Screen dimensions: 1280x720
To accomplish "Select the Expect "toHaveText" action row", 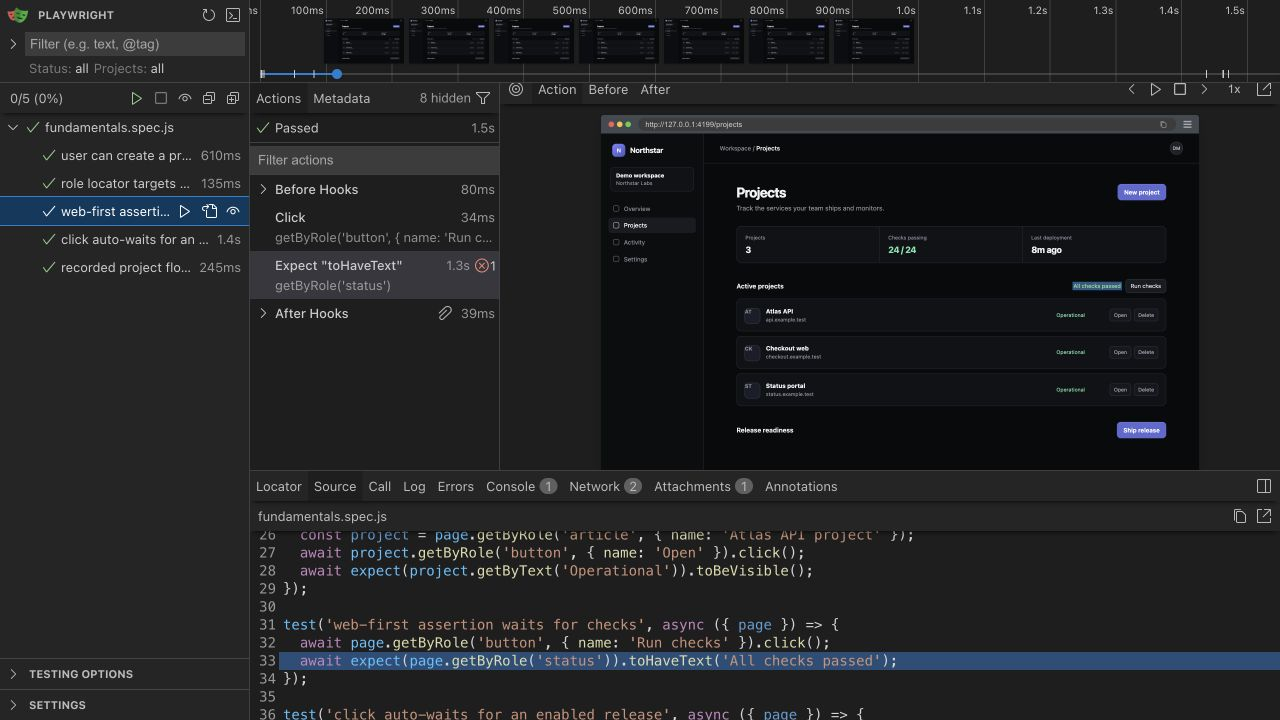I will pos(374,275).
